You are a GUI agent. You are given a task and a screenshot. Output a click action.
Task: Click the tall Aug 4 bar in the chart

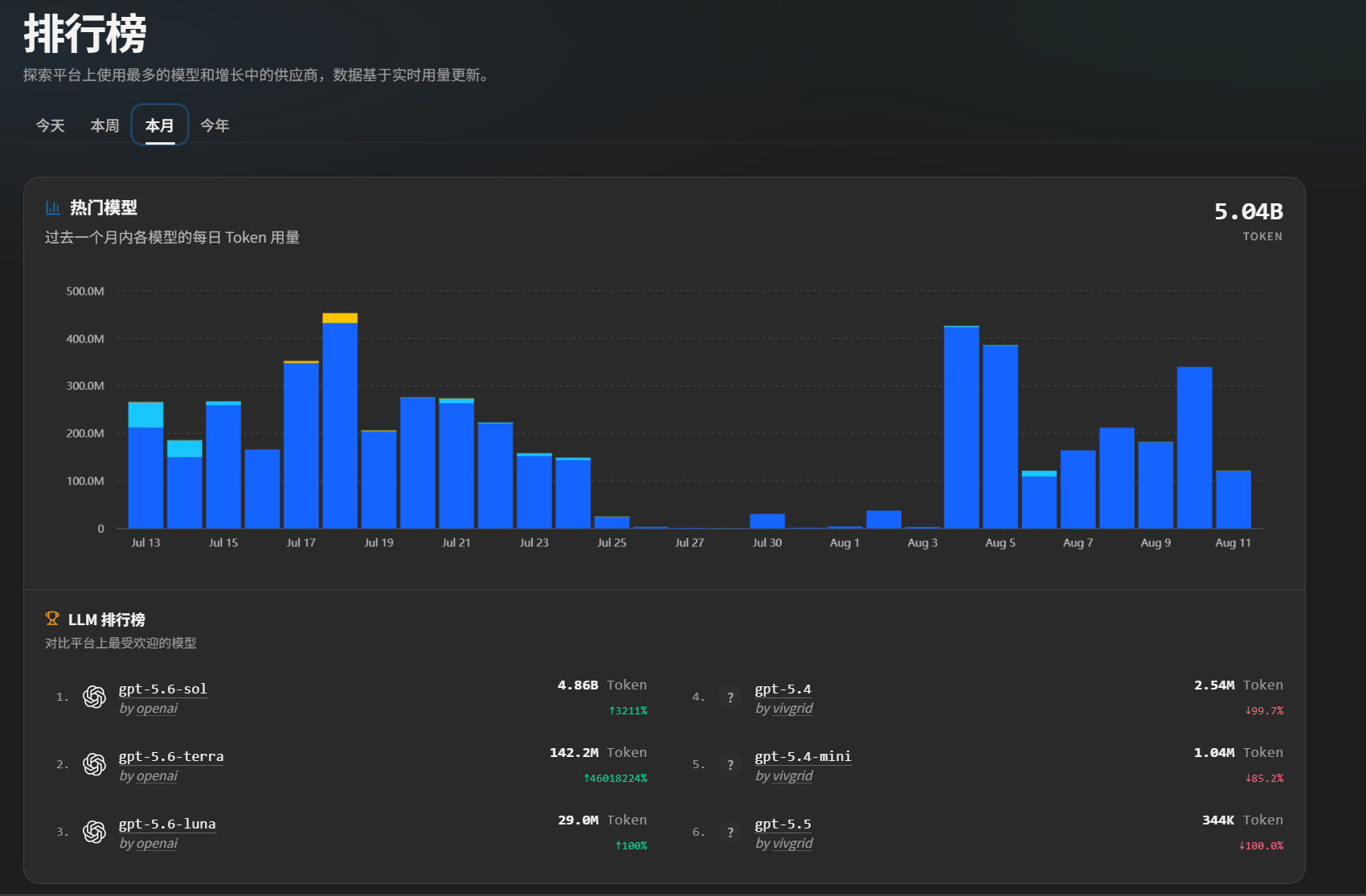[x=961, y=428]
